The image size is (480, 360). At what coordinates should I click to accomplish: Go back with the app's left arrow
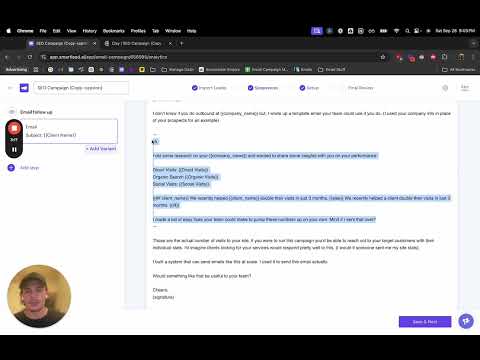[x=10, y=88]
